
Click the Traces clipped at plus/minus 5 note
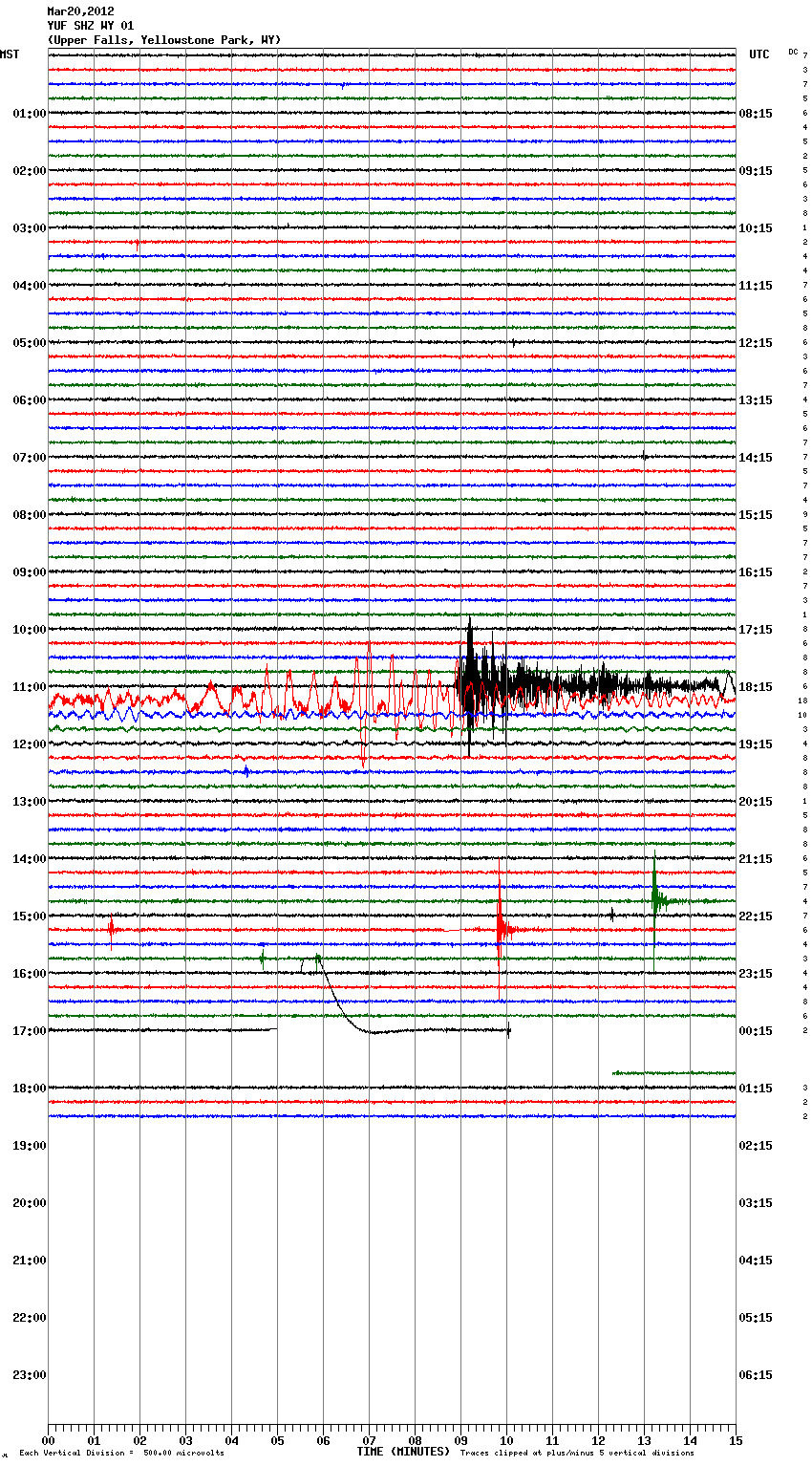click(577, 1454)
